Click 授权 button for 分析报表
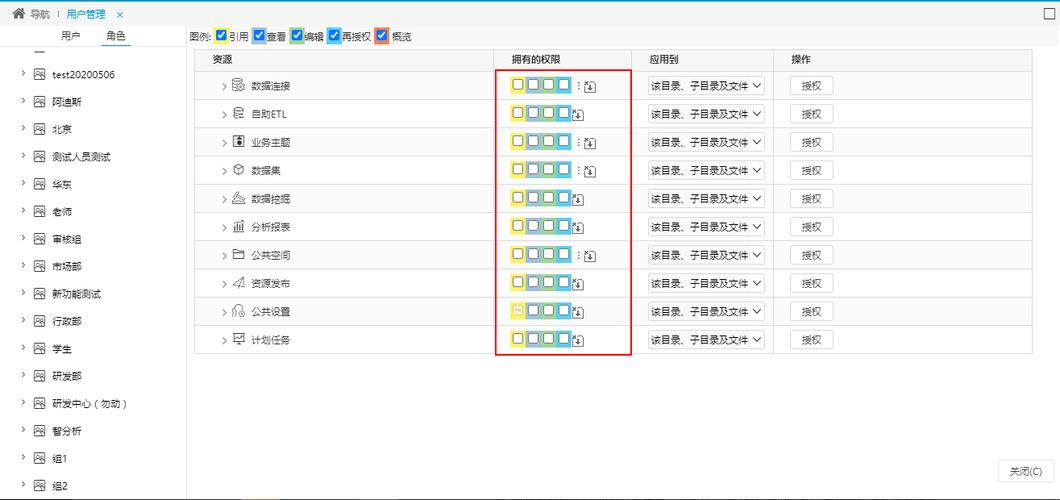 pos(811,227)
